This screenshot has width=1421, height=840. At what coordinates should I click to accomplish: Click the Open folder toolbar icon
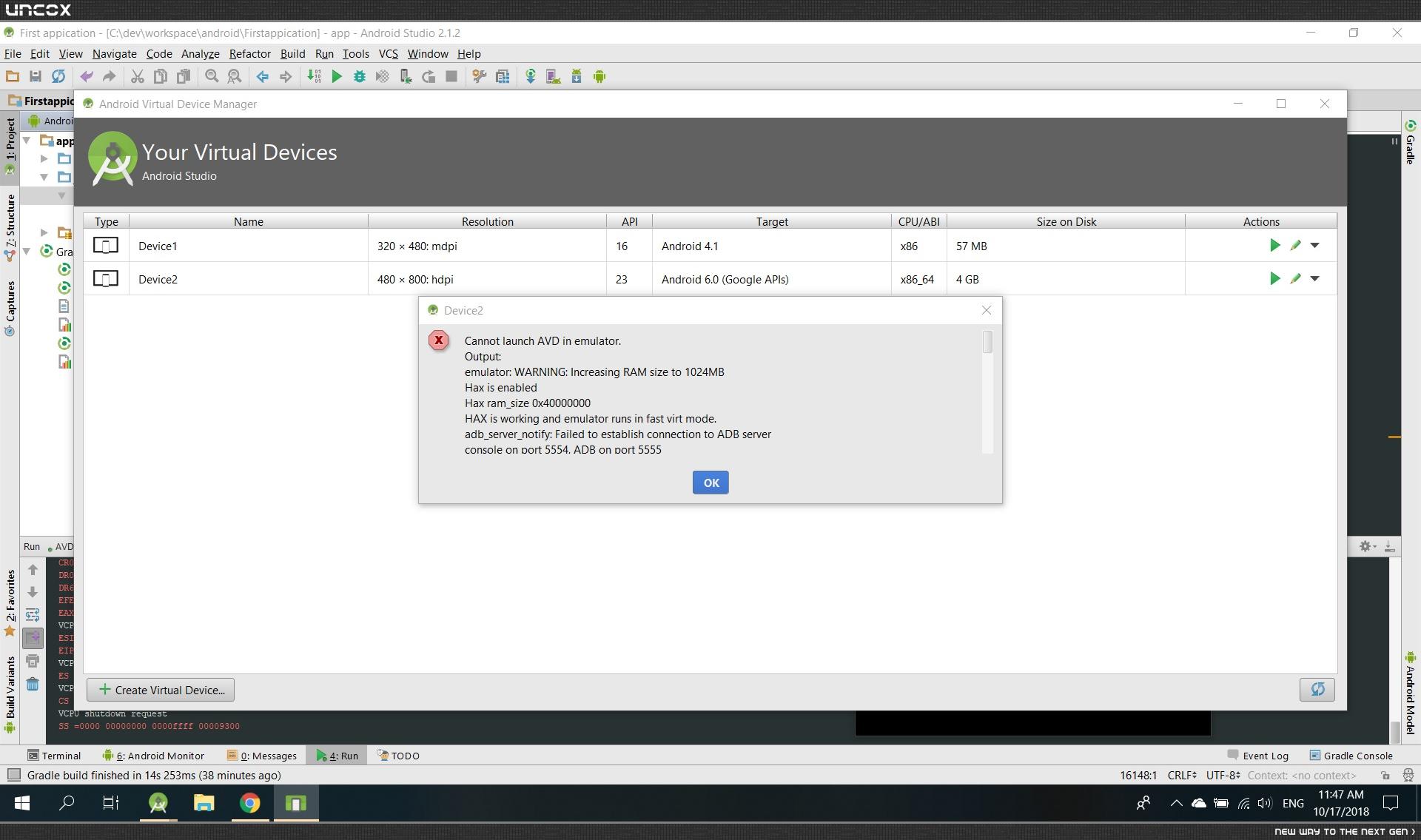click(12, 76)
